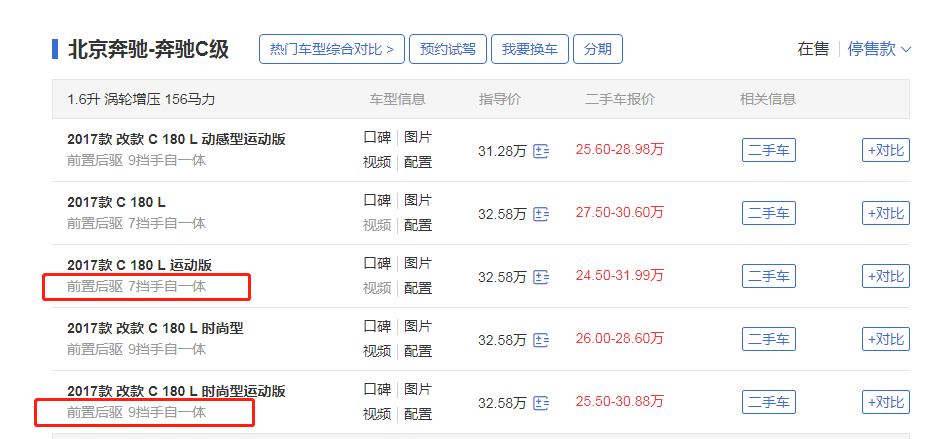Open 图片 for 动感型运动版
This screenshot has height=439, width=950.
[418, 137]
